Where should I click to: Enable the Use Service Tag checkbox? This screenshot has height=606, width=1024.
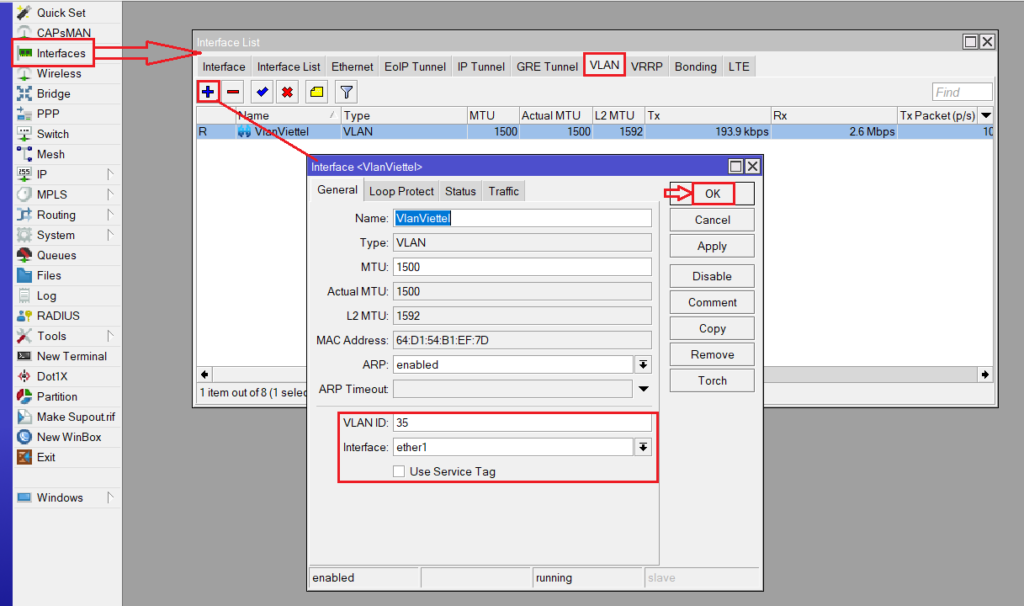click(399, 472)
